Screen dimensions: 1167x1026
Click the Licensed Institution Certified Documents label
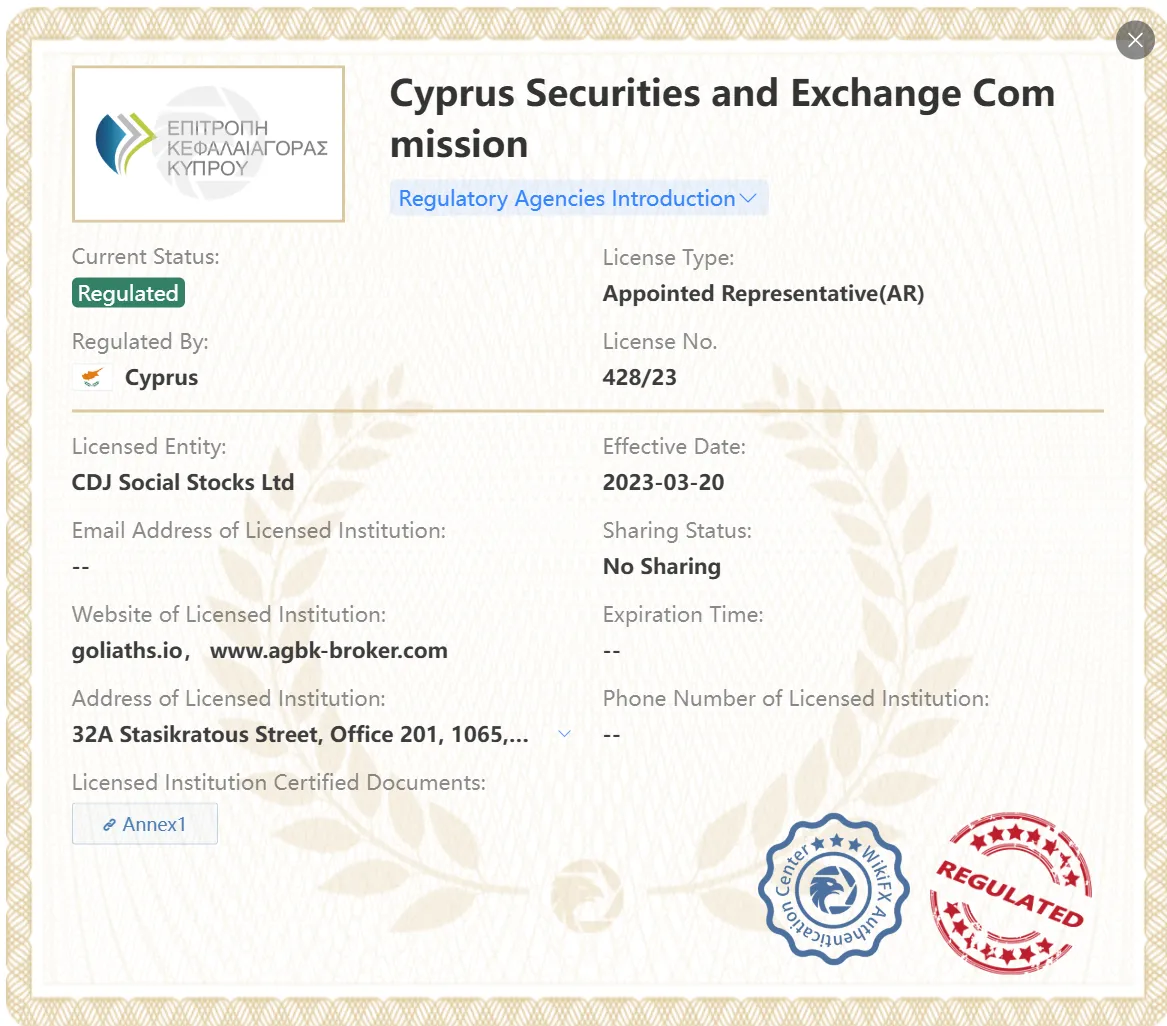278,782
